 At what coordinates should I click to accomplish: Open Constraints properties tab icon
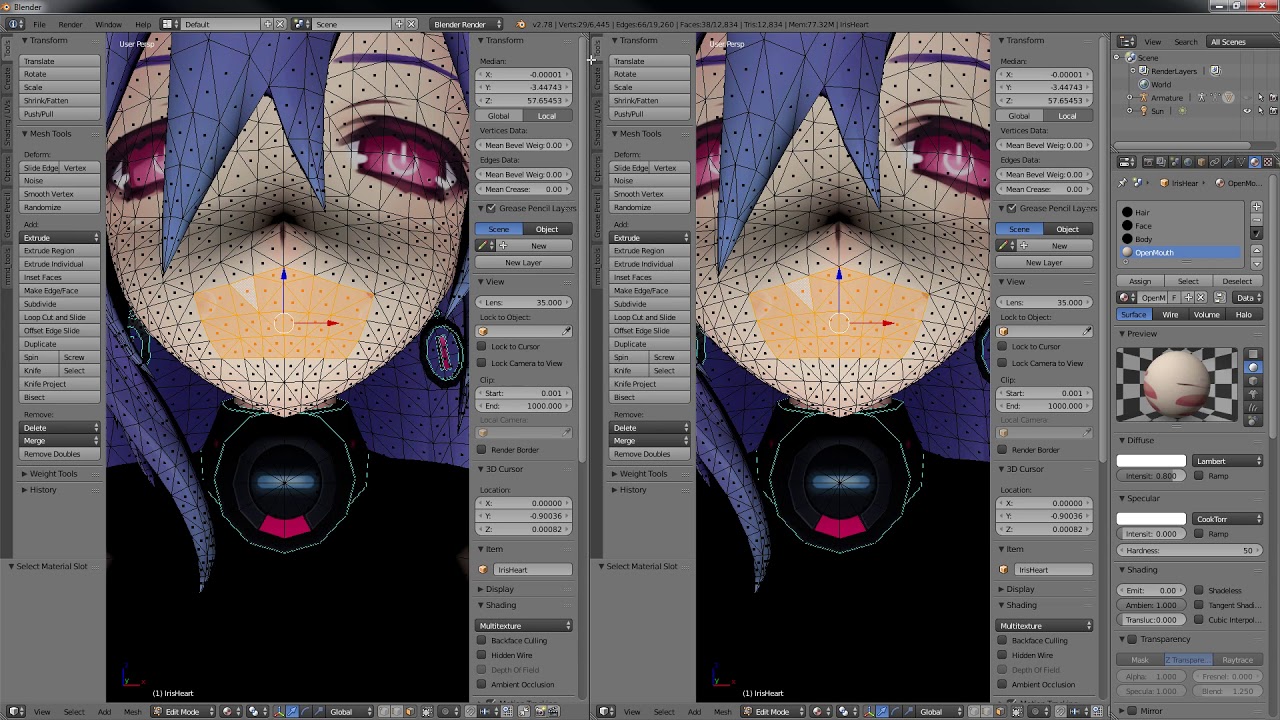tap(1214, 162)
